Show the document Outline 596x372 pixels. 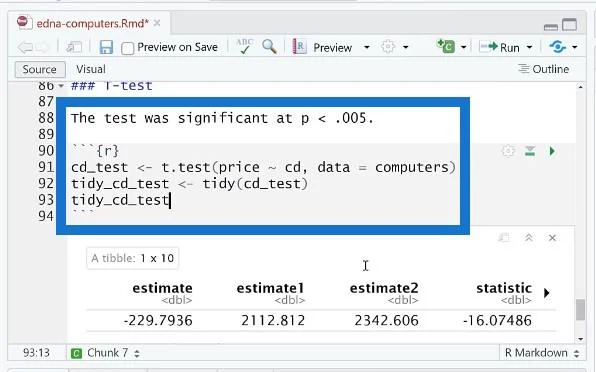pos(543,69)
